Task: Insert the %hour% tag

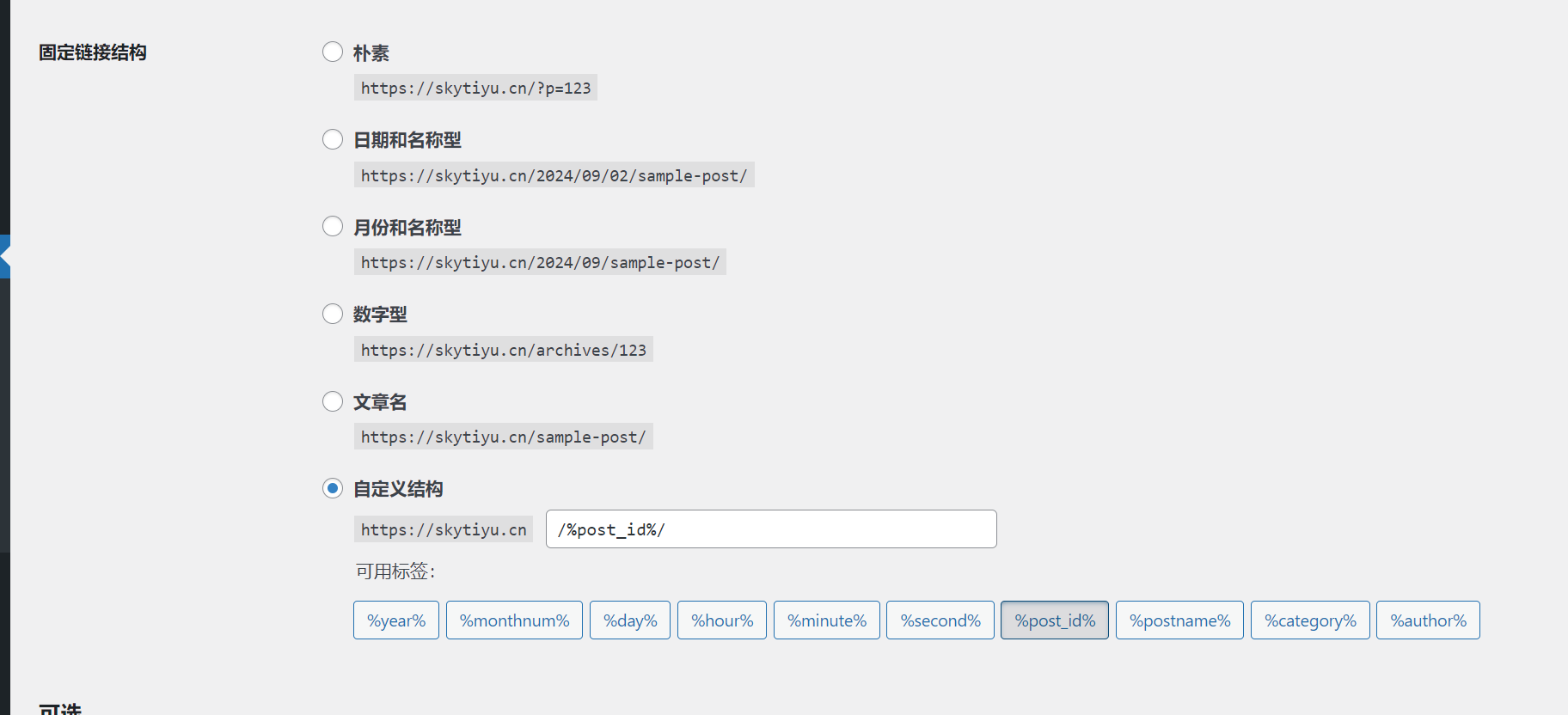Action: tap(722, 620)
